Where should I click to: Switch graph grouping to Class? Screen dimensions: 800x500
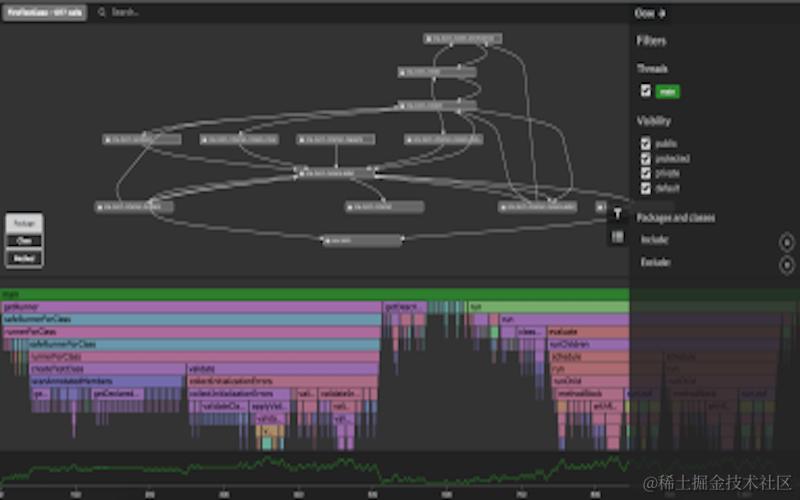[x=24, y=241]
